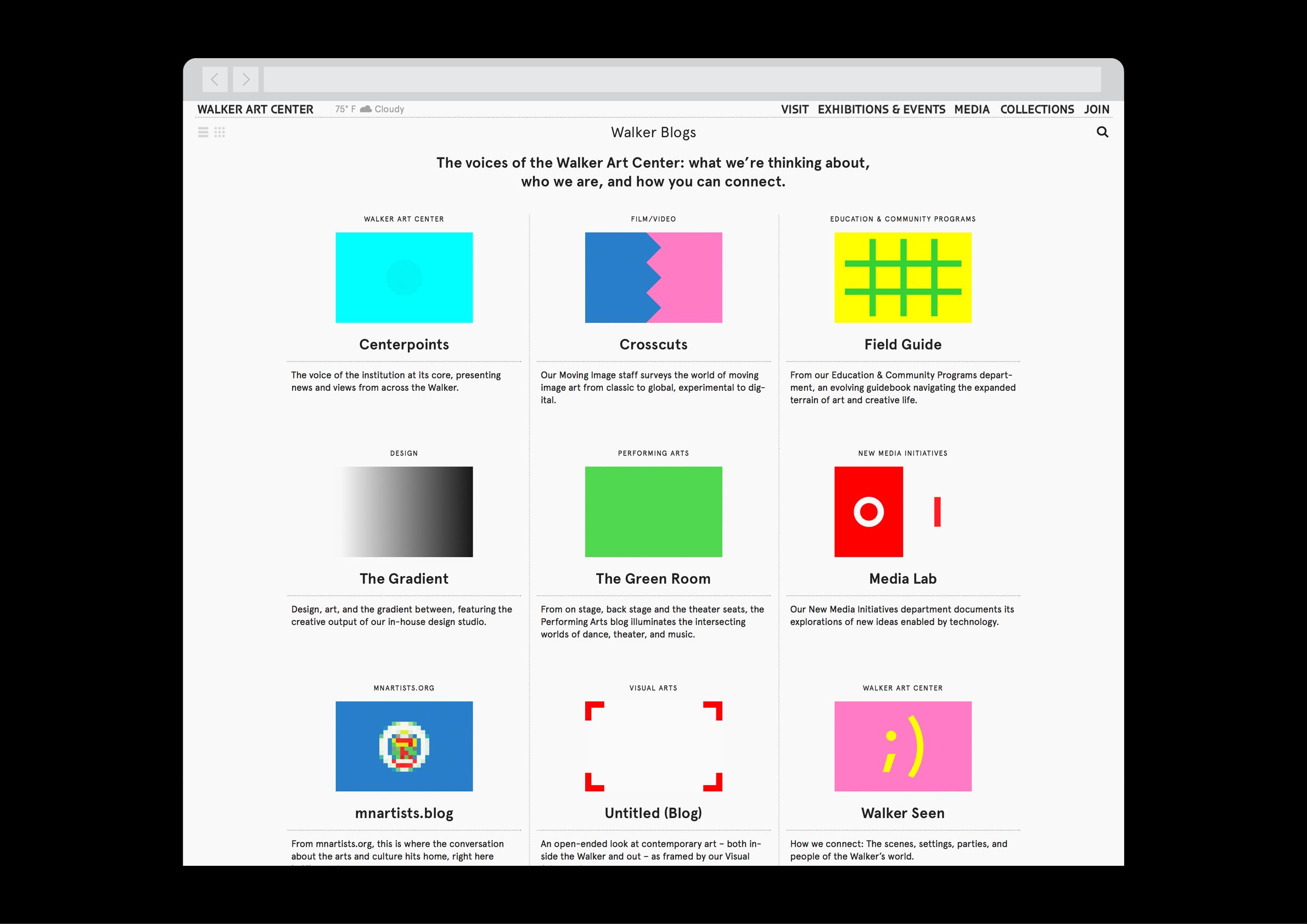Click the JOIN navigation link
The height and width of the screenshot is (924, 1307).
point(1096,109)
